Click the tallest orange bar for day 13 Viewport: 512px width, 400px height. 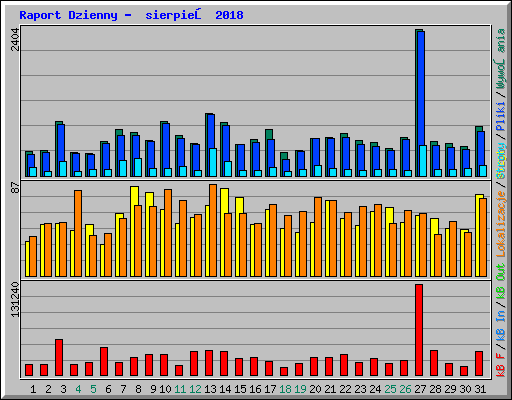tap(213, 230)
